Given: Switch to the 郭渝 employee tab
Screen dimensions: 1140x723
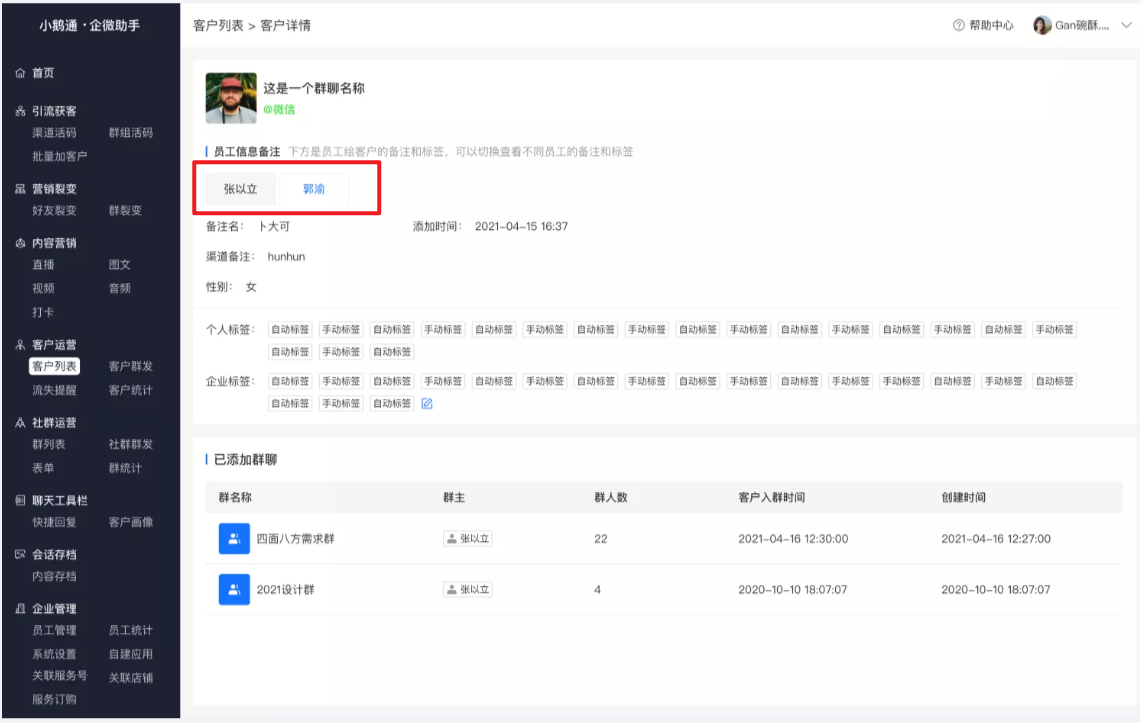Looking at the screenshot, I should tap(314, 189).
